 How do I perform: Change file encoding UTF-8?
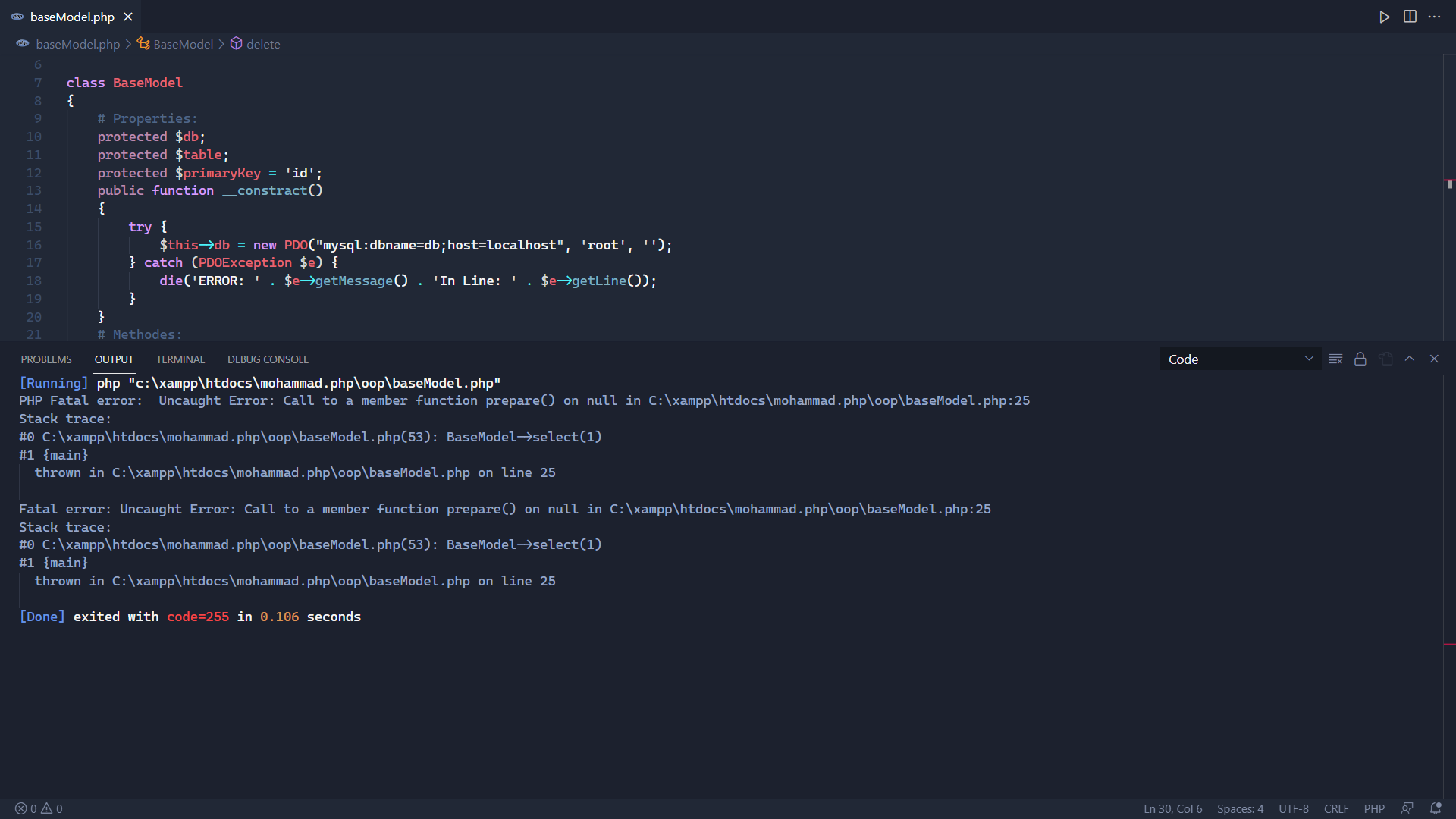point(1294,809)
